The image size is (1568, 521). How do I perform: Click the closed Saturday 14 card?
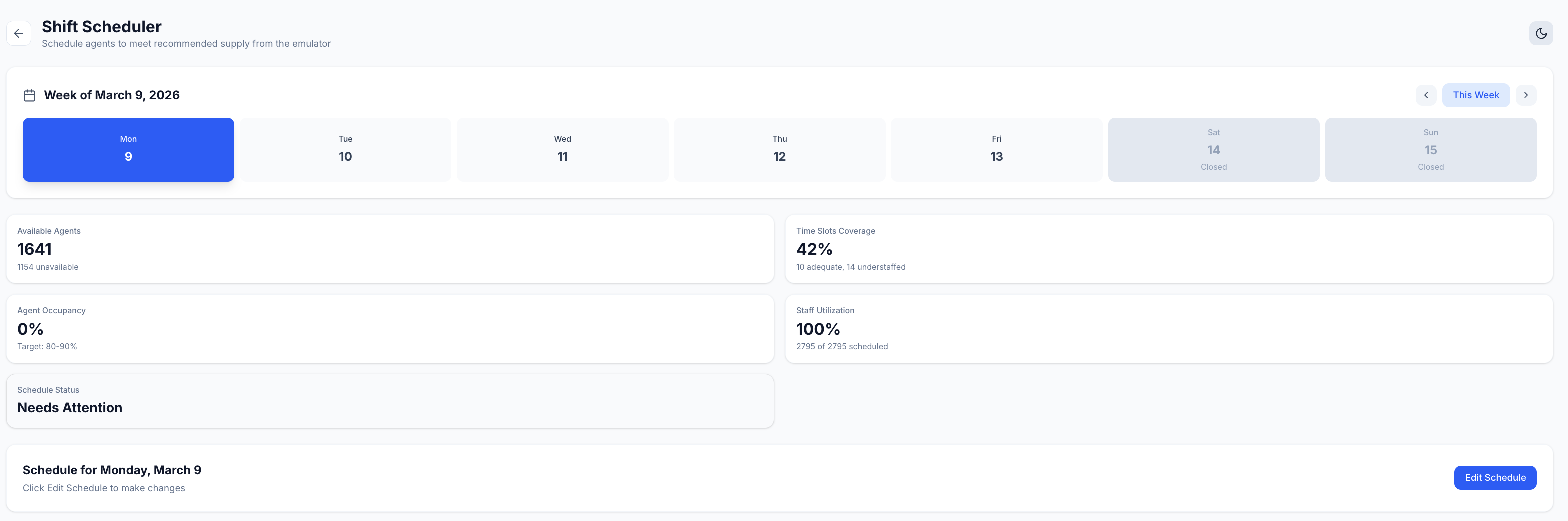pos(1213,149)
